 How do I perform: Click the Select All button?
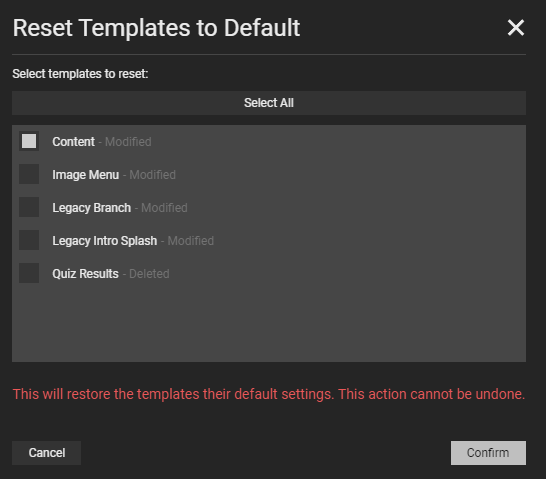(x=269, y=103)
